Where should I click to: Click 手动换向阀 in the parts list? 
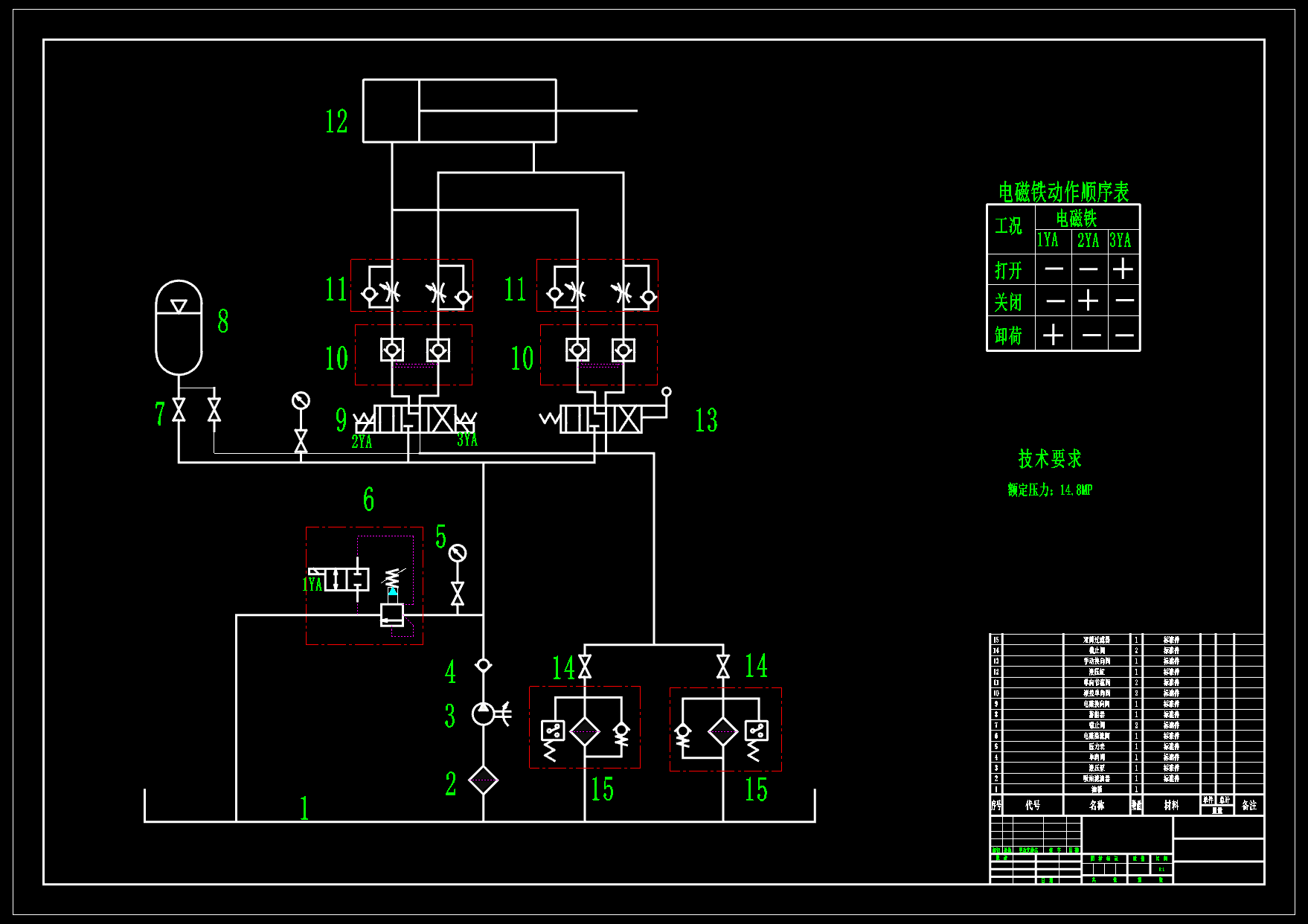click(x=1097, y=661)
